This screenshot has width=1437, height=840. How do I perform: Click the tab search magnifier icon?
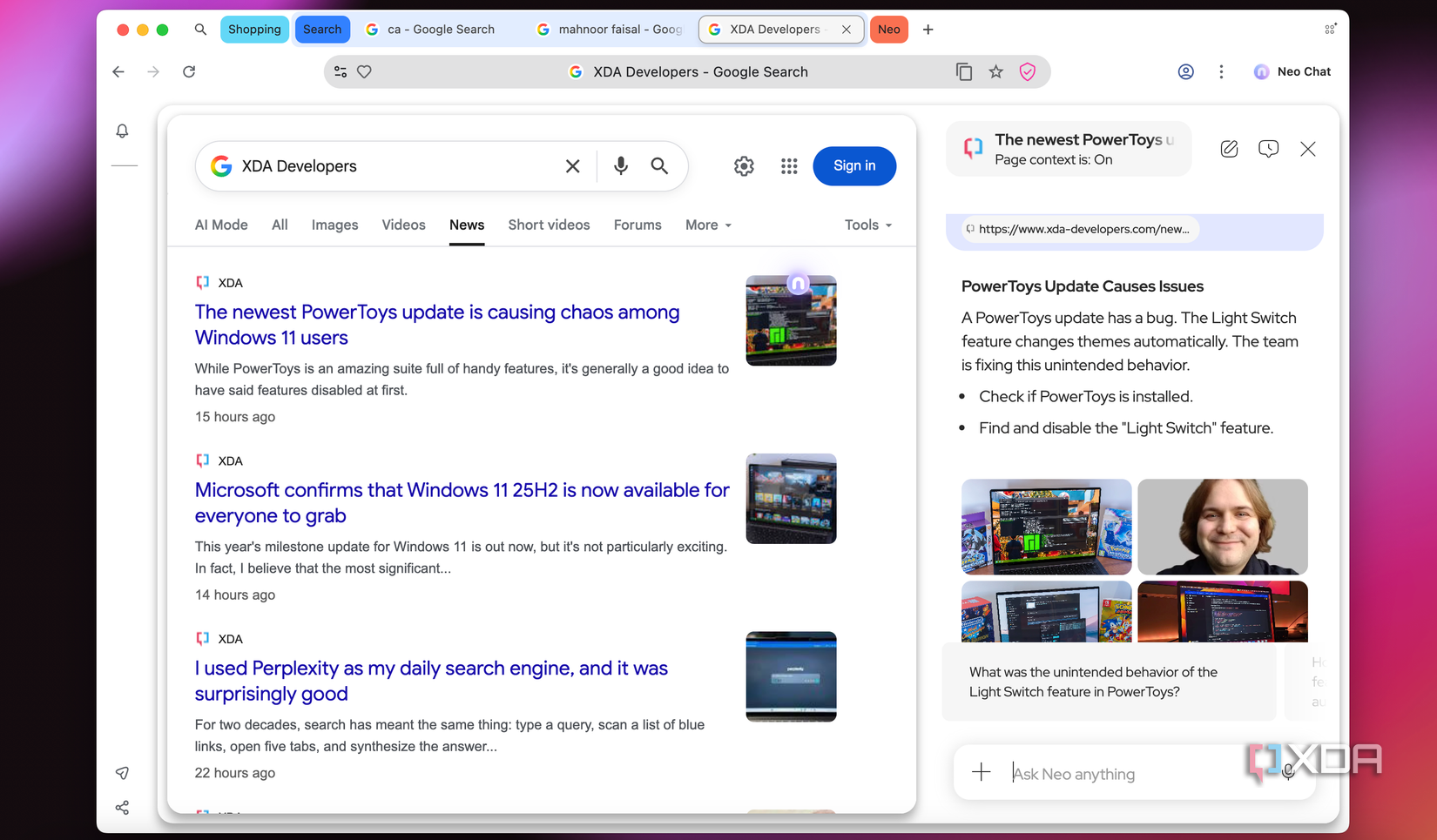pyautogui.click(x=200, y=30)
